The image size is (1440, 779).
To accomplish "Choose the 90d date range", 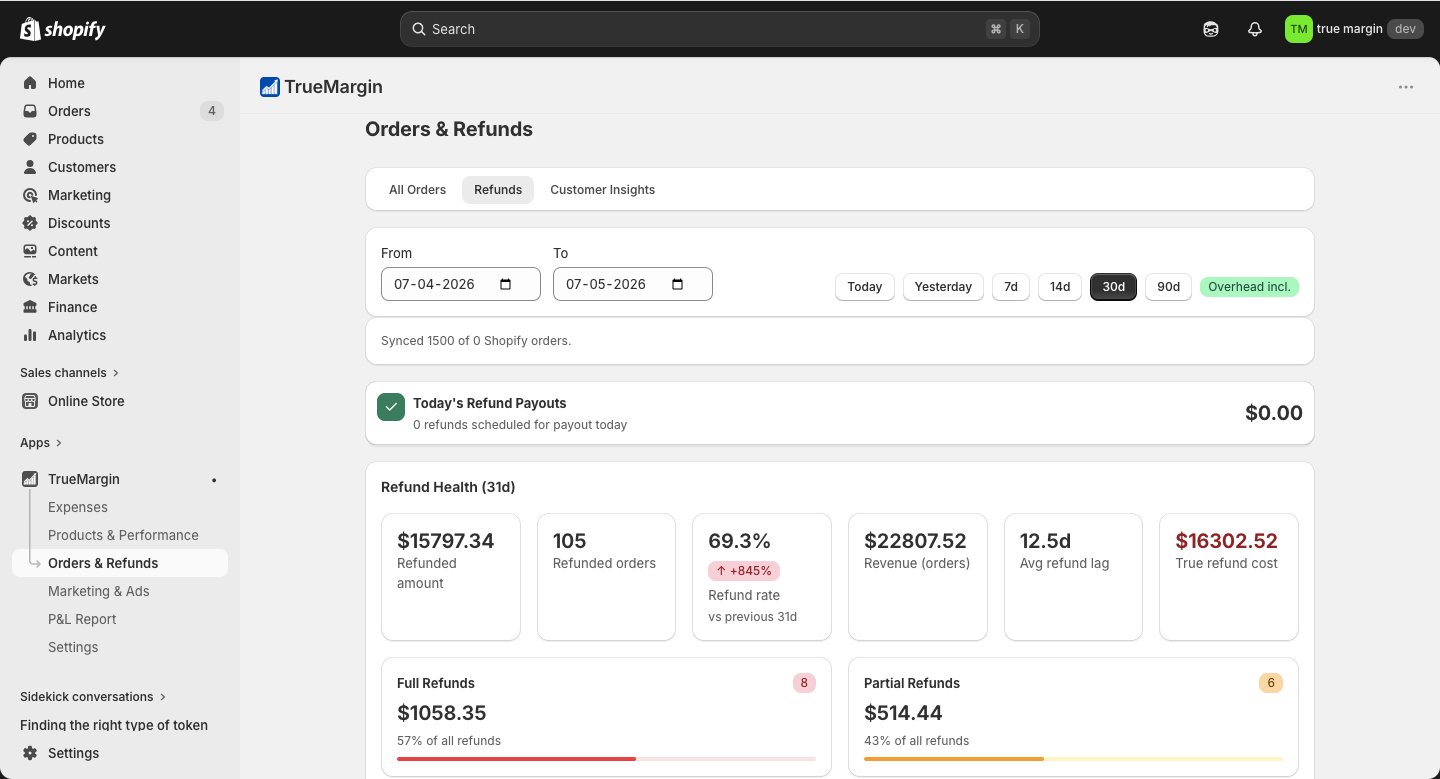I will pyautogui.click(x=1168, y=287).
